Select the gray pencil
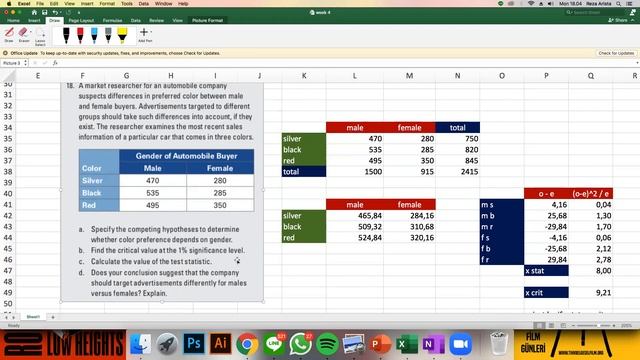Image resolution: width=640 pixels, height=360 pixels. [108, 35]
